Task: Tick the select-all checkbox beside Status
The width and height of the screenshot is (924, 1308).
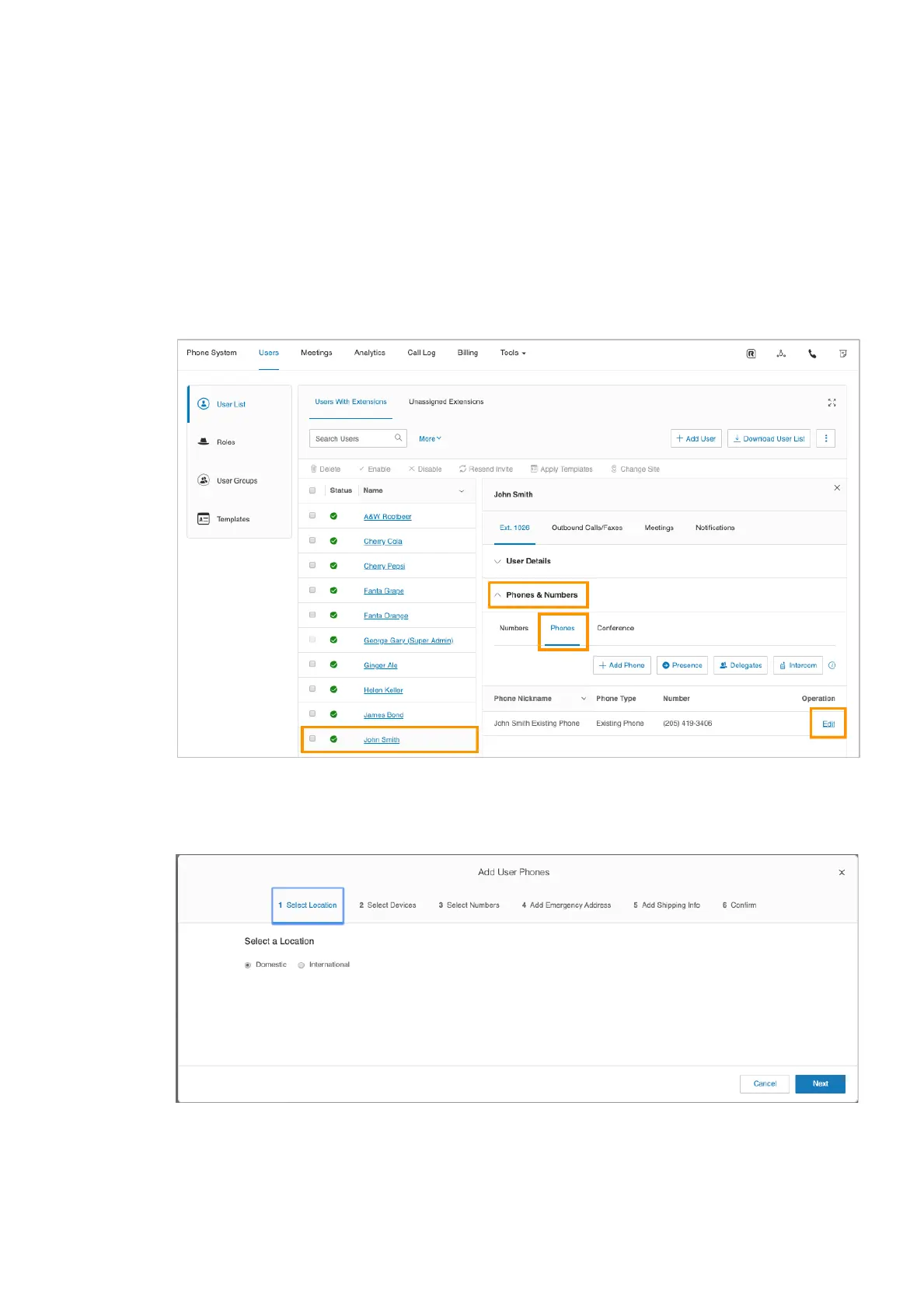Action: point(312,491)
